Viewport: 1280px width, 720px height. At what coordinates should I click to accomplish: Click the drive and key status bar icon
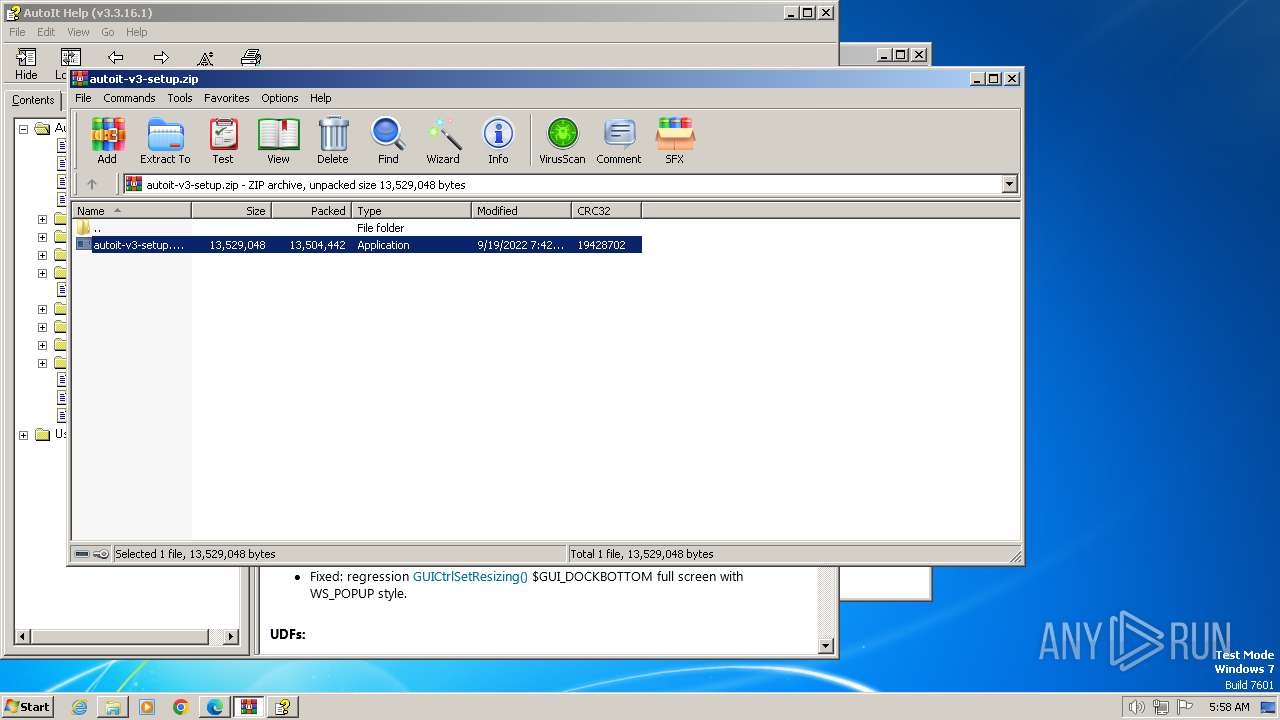coord(92,554)
